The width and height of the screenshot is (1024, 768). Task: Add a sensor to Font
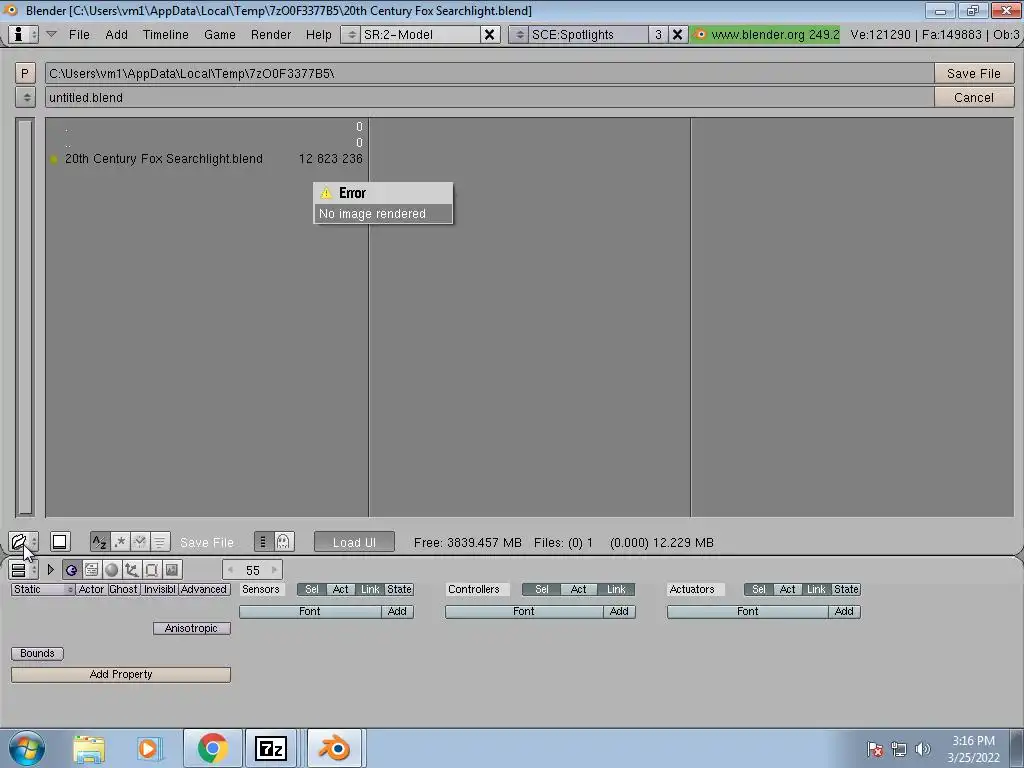pos(397,611)
